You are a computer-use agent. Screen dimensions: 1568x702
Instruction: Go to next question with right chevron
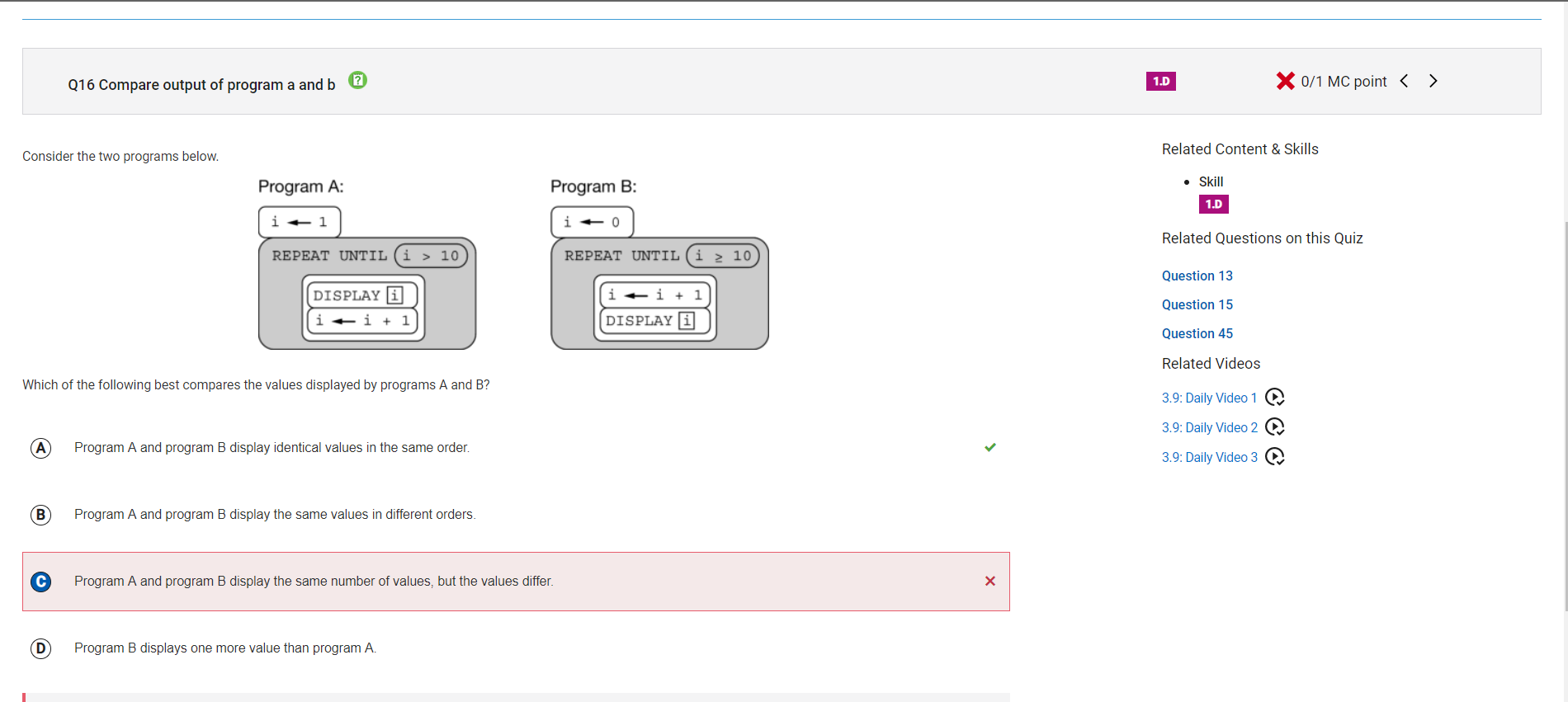[x=1433, y=81]
